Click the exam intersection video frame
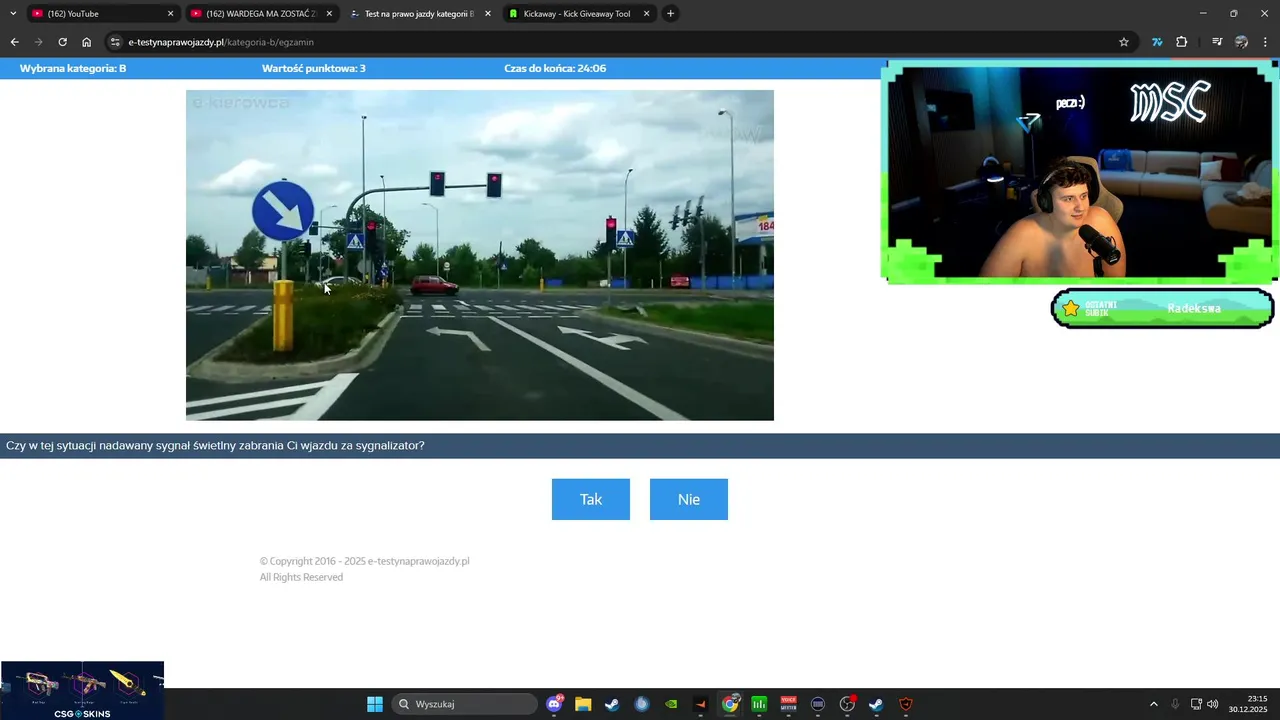Screen dimensions: 1280x720 480,255
